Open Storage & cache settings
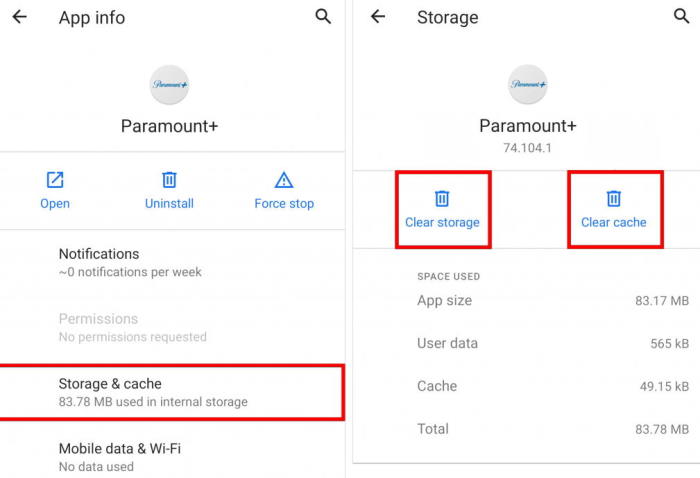The image size is (700, 478). 172,392
